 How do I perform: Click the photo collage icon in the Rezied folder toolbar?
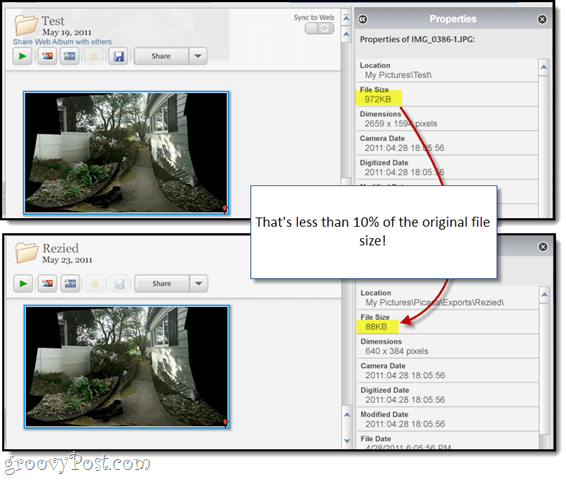click(48, 283)
